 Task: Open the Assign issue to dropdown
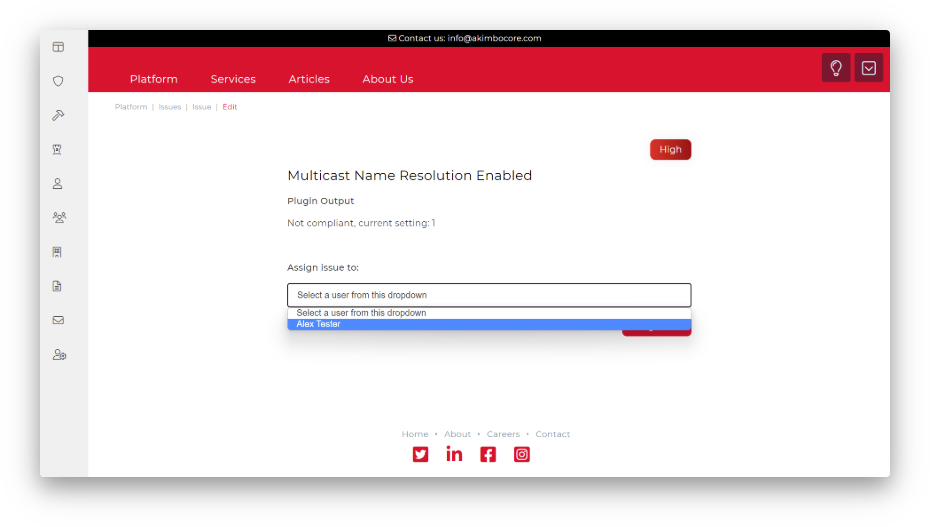pos(489,295)
